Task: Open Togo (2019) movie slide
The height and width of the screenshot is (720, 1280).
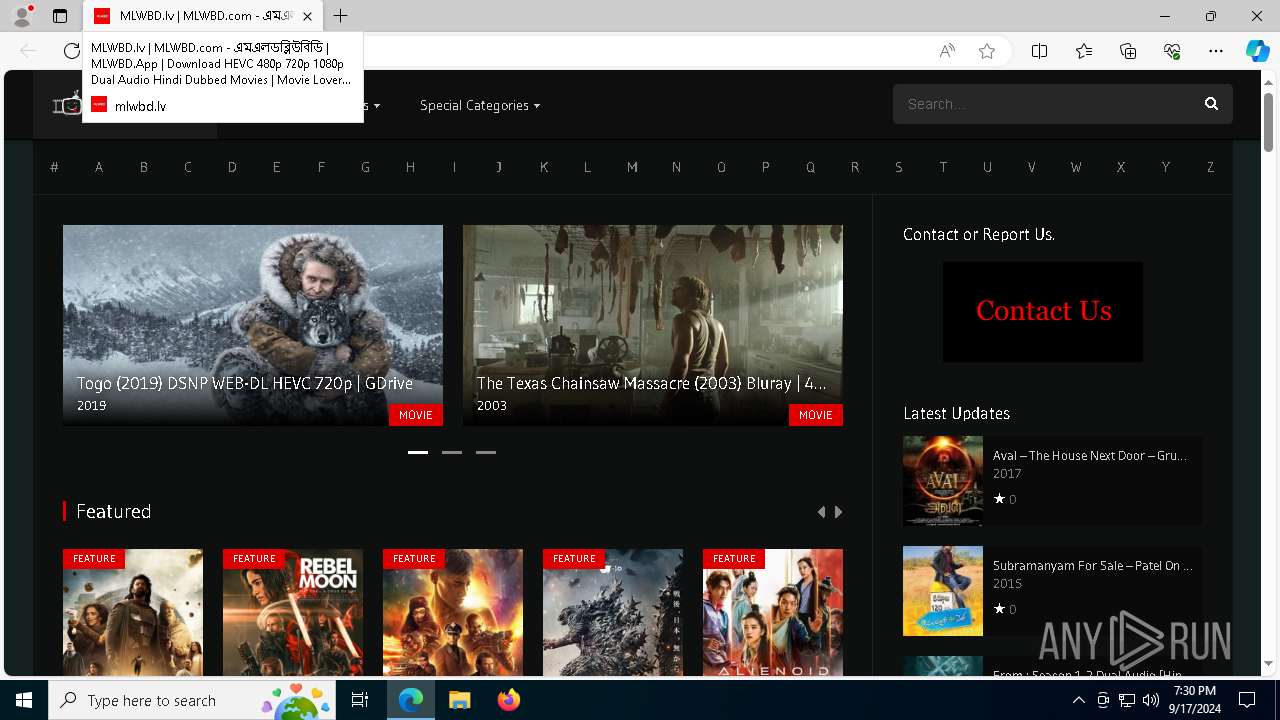Action: (253, 325)
